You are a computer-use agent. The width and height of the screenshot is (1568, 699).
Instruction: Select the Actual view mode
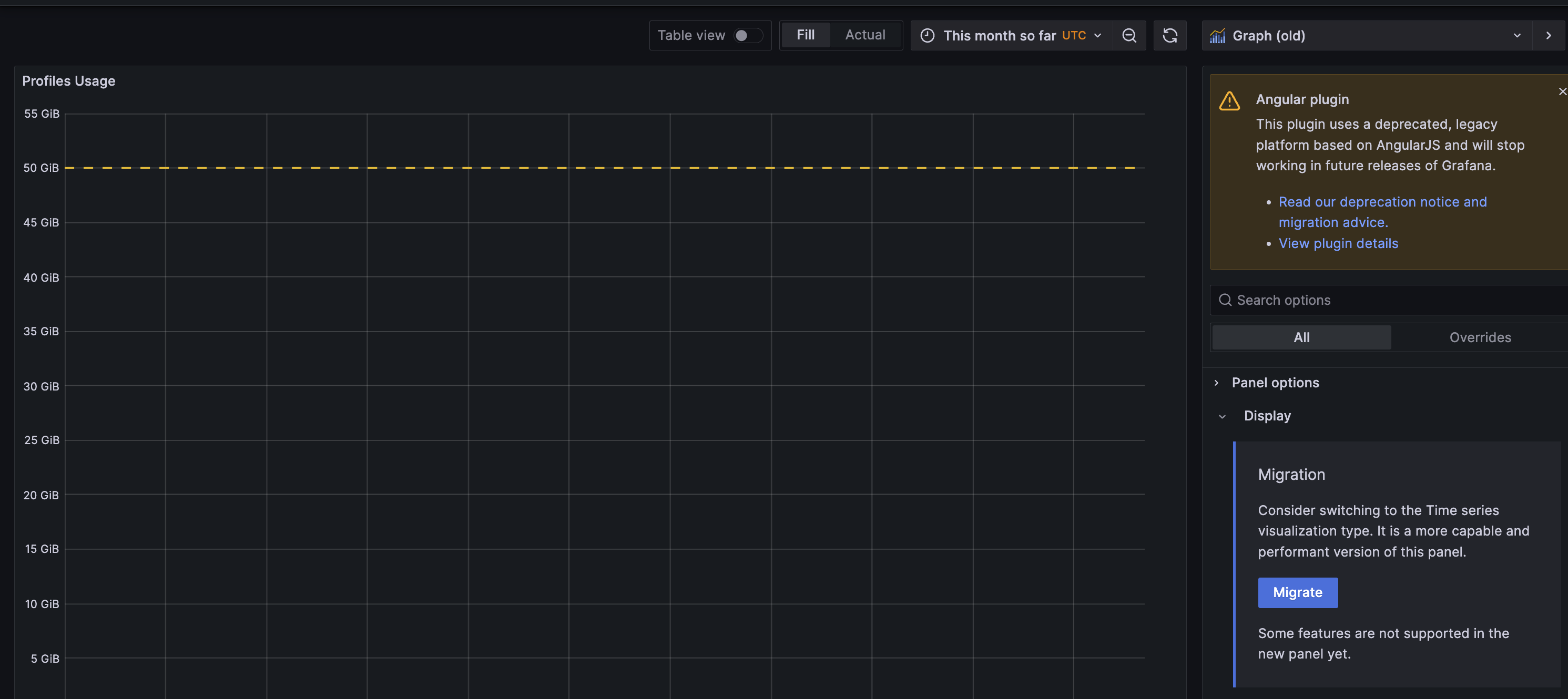click(865, 35)
